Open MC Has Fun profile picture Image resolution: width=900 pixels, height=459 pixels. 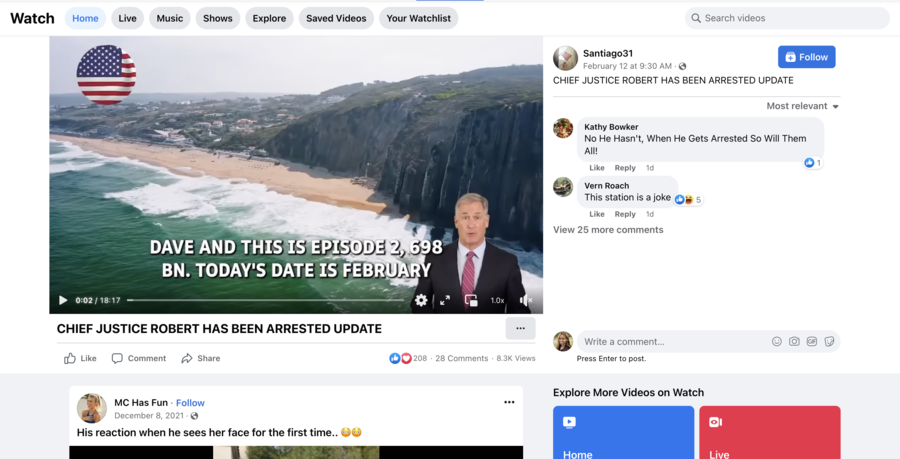pyautogui.click(x=92, y=409)
